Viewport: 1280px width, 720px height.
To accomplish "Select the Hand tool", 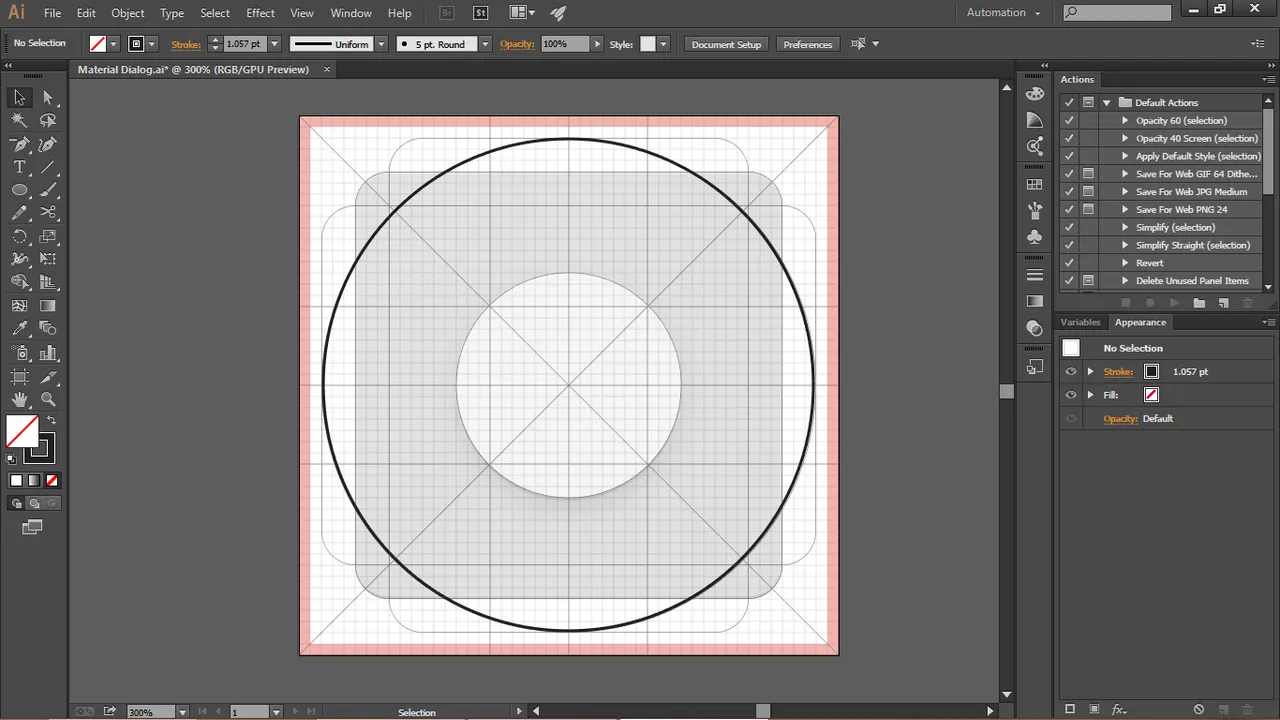I will [x=19, y=400].
